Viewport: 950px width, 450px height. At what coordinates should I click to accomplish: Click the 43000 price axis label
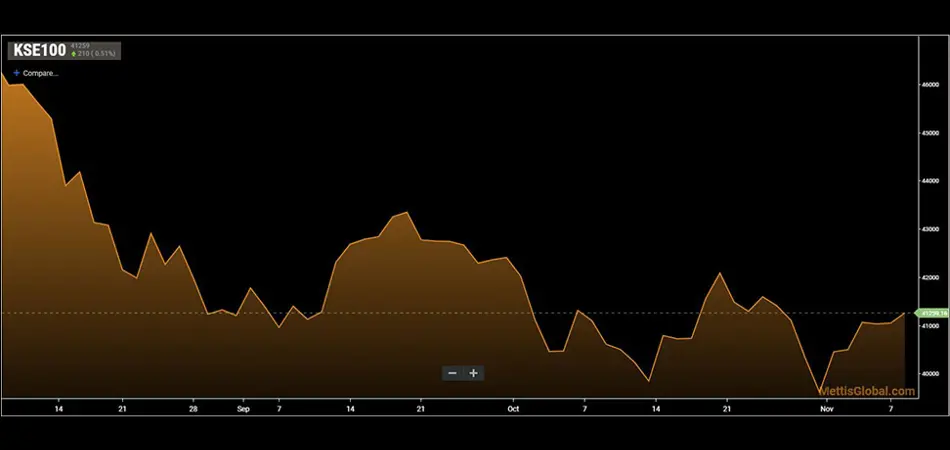(x=930, y=229)
